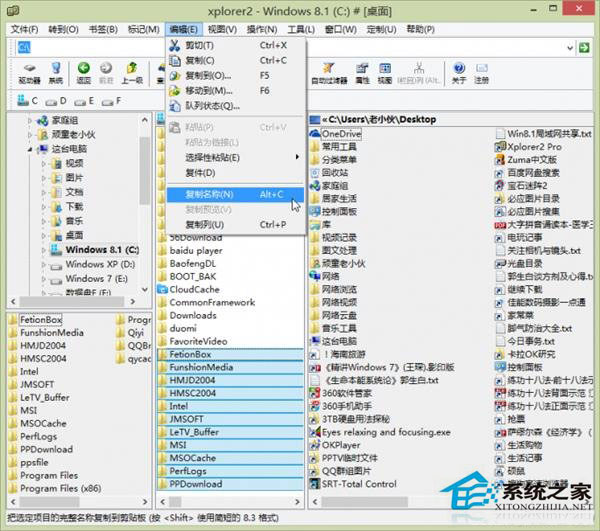Open the 自动过滤器 (Auto filter) toolbar icon
Viewport: 600px width, 531px height.
tap(329, 73)
